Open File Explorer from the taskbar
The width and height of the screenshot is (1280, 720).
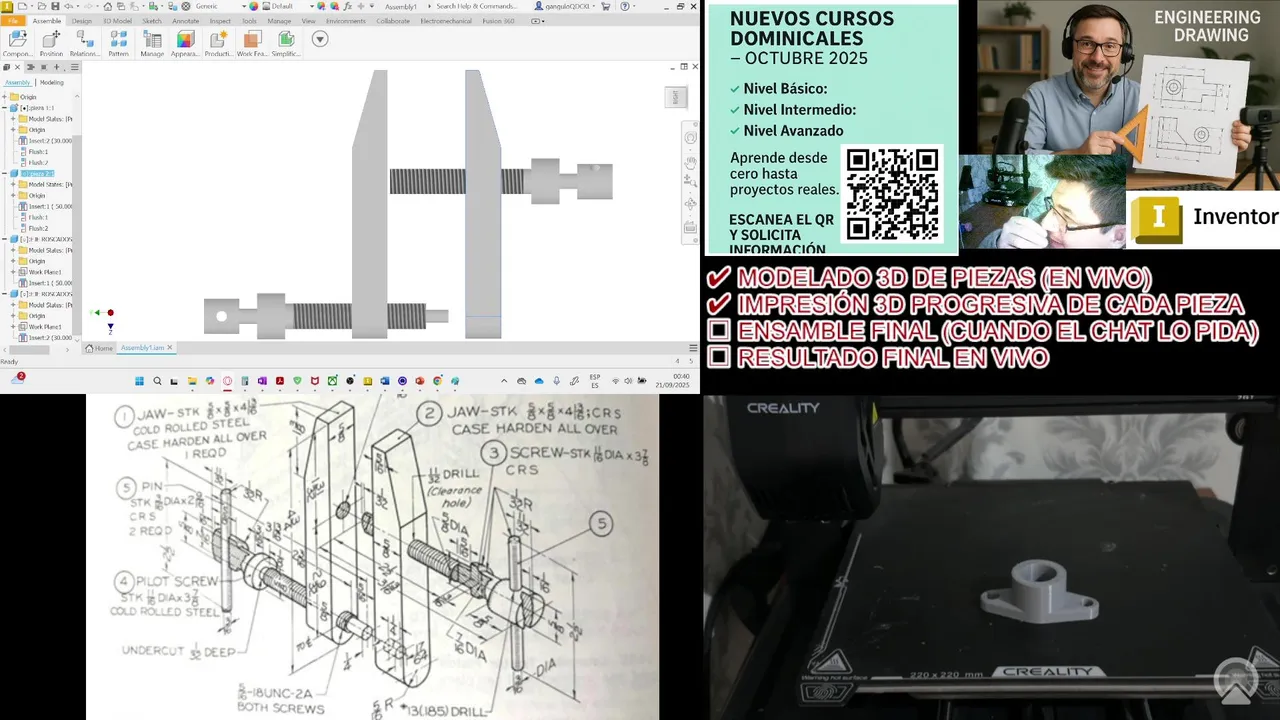click(192, 381)
